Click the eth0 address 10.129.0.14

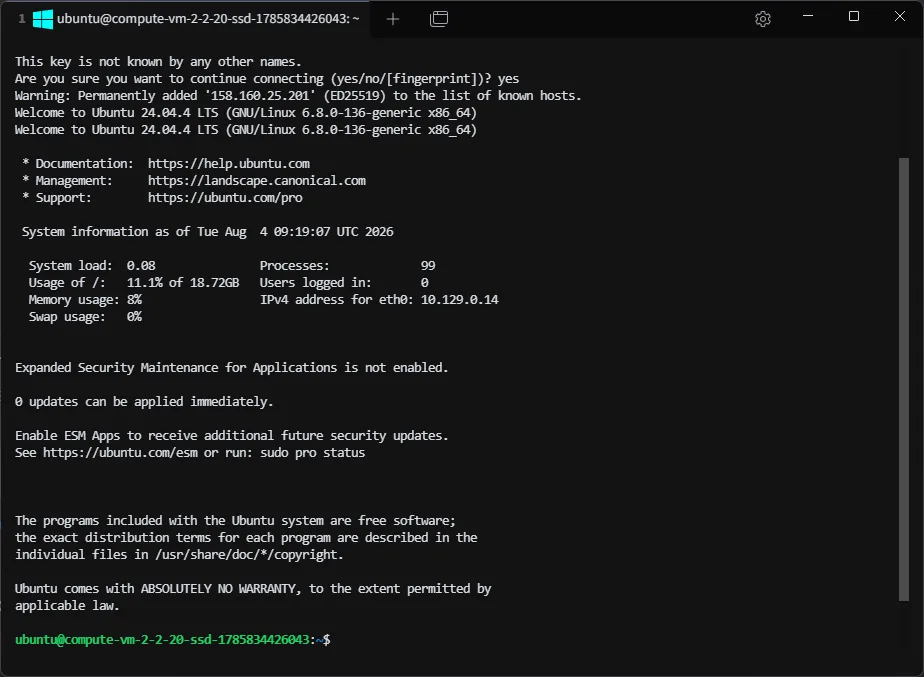[459, 300]
